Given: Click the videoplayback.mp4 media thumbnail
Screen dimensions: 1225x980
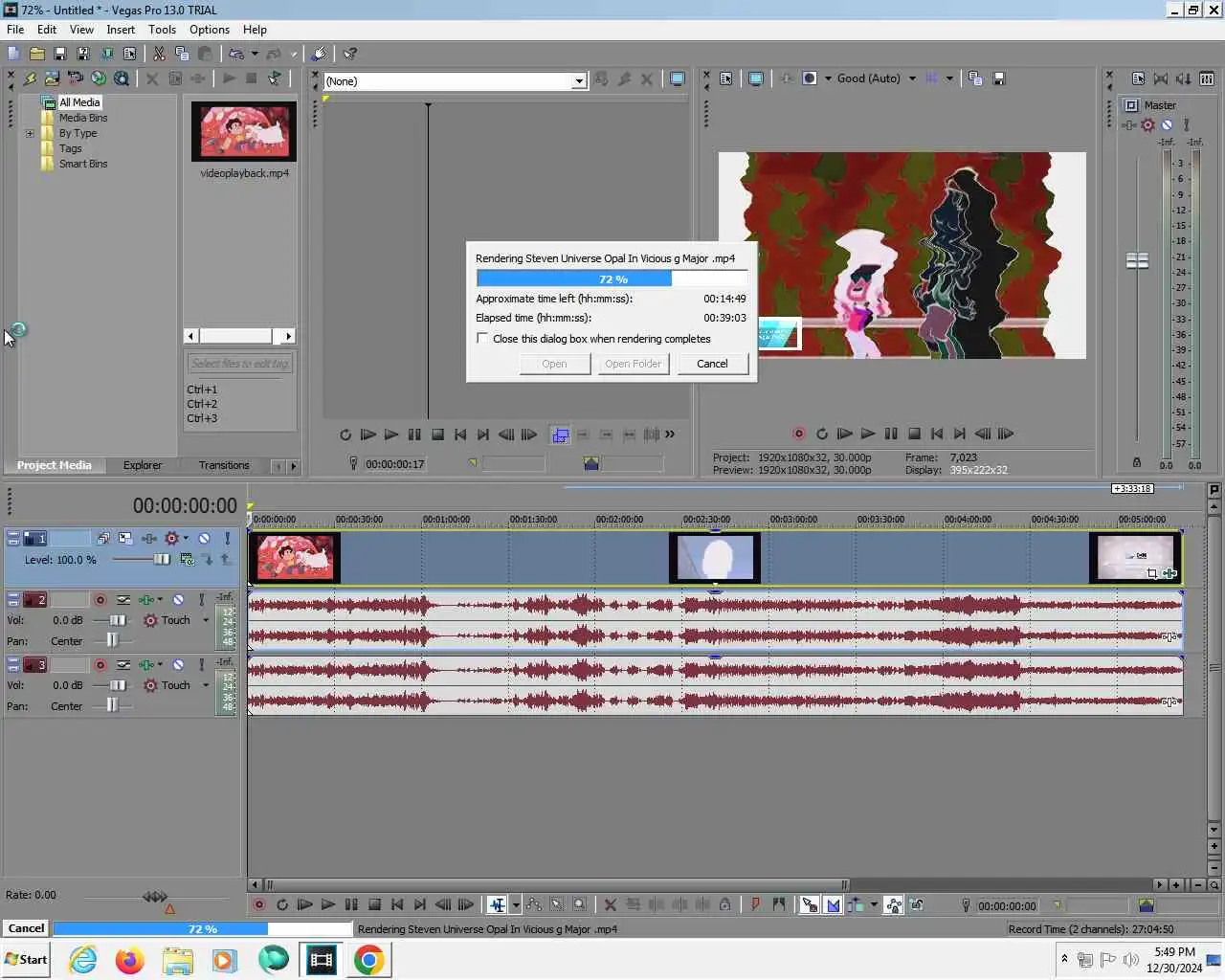Looking at the screenshot, I should point(244,131).
